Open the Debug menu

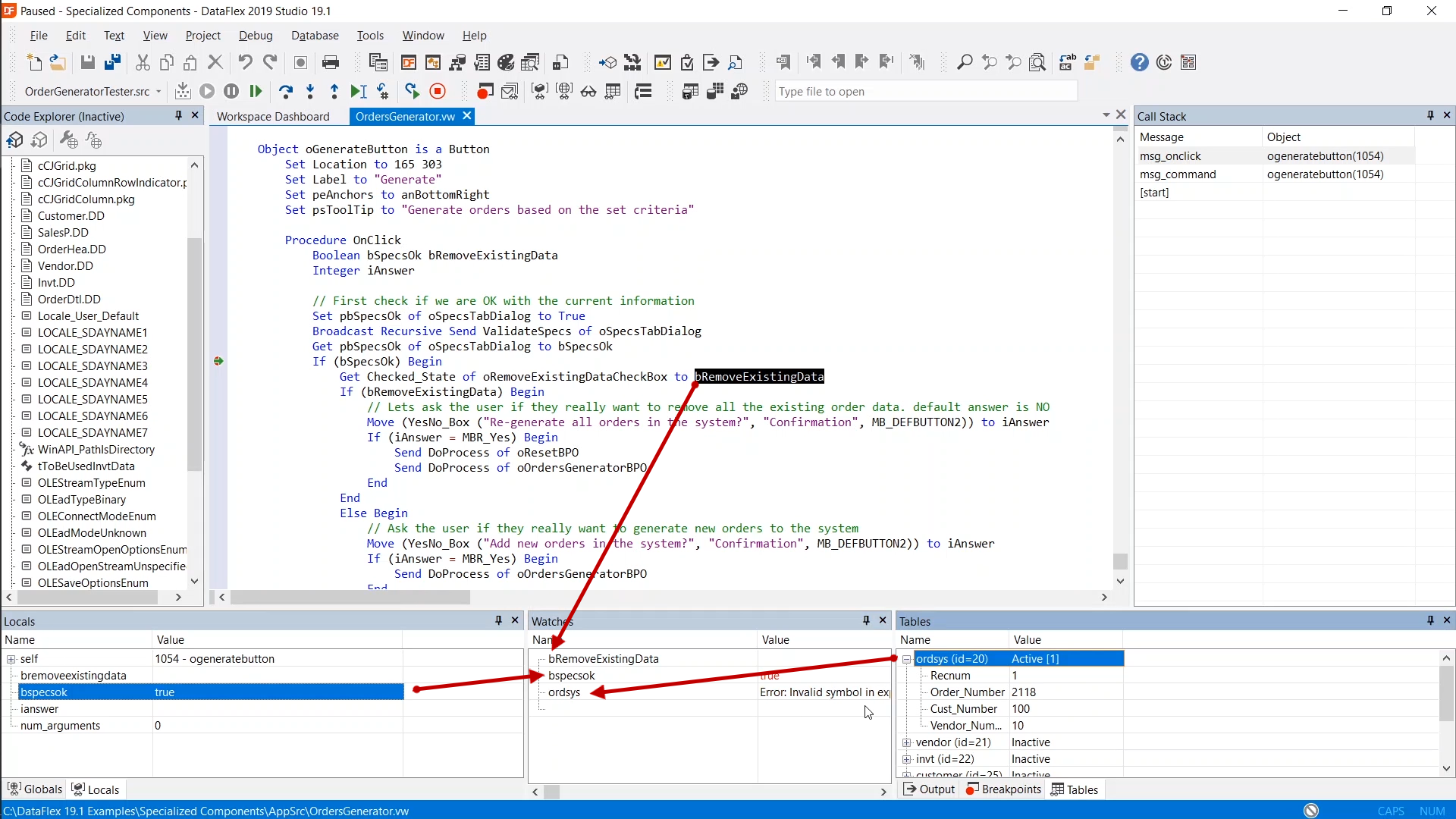tap(256, 36)
